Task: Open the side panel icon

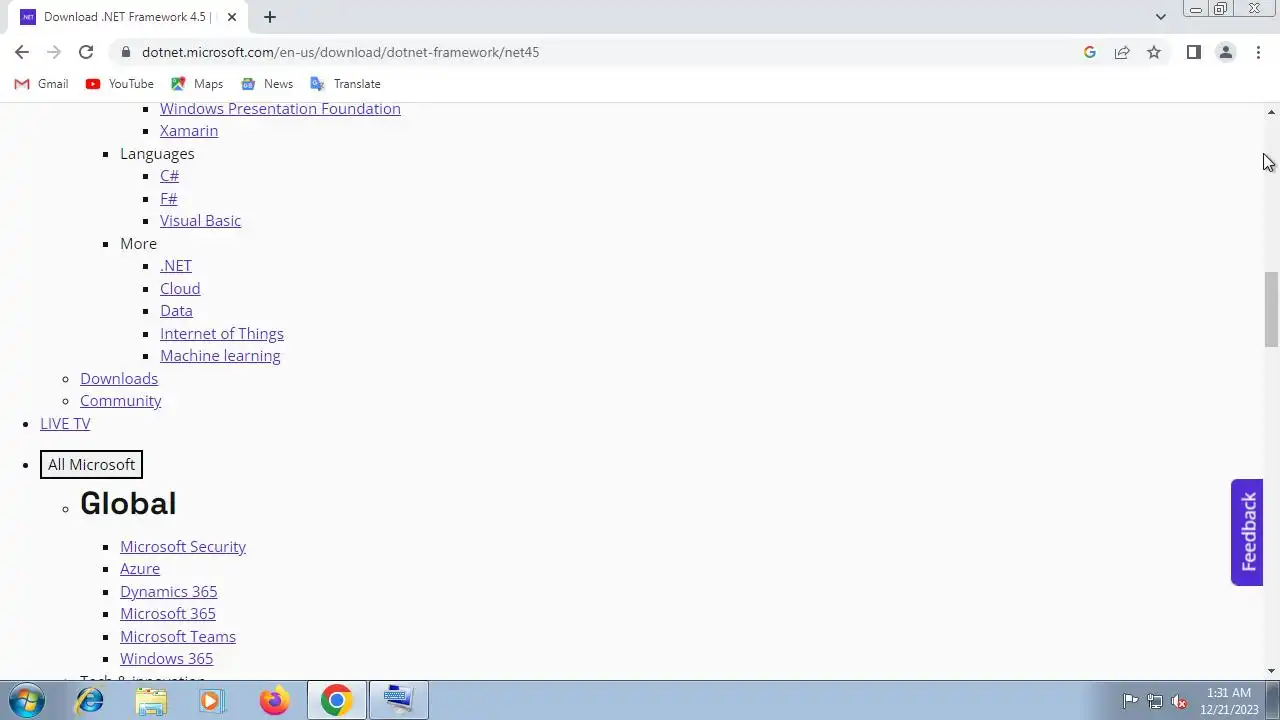Action: 1193,52
